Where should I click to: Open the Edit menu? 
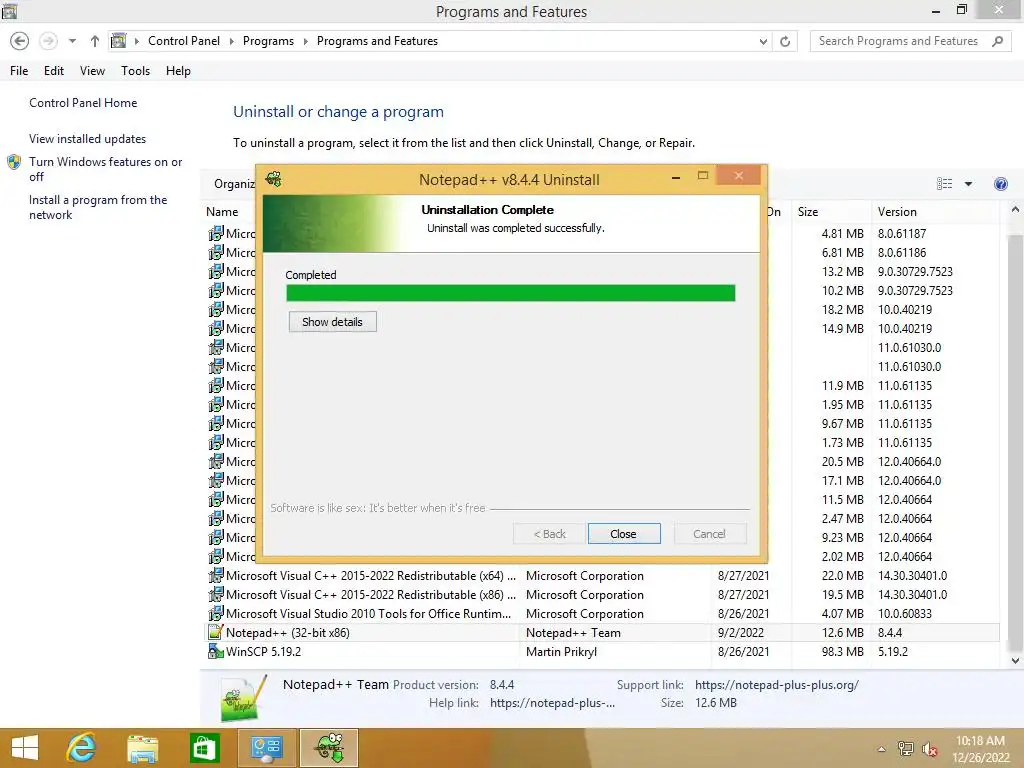[54, 71]
